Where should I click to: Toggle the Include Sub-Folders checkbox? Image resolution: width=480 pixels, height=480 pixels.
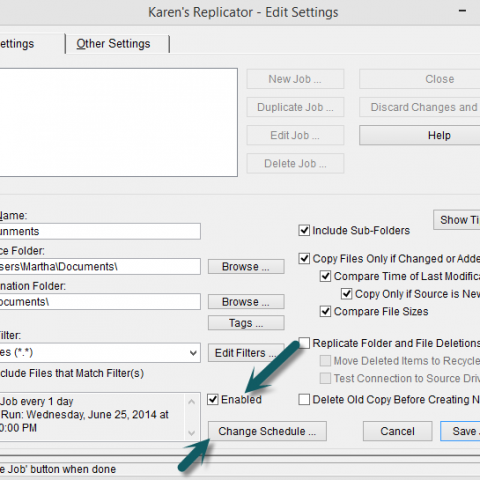pyautogui.click(x=304, y=230)
